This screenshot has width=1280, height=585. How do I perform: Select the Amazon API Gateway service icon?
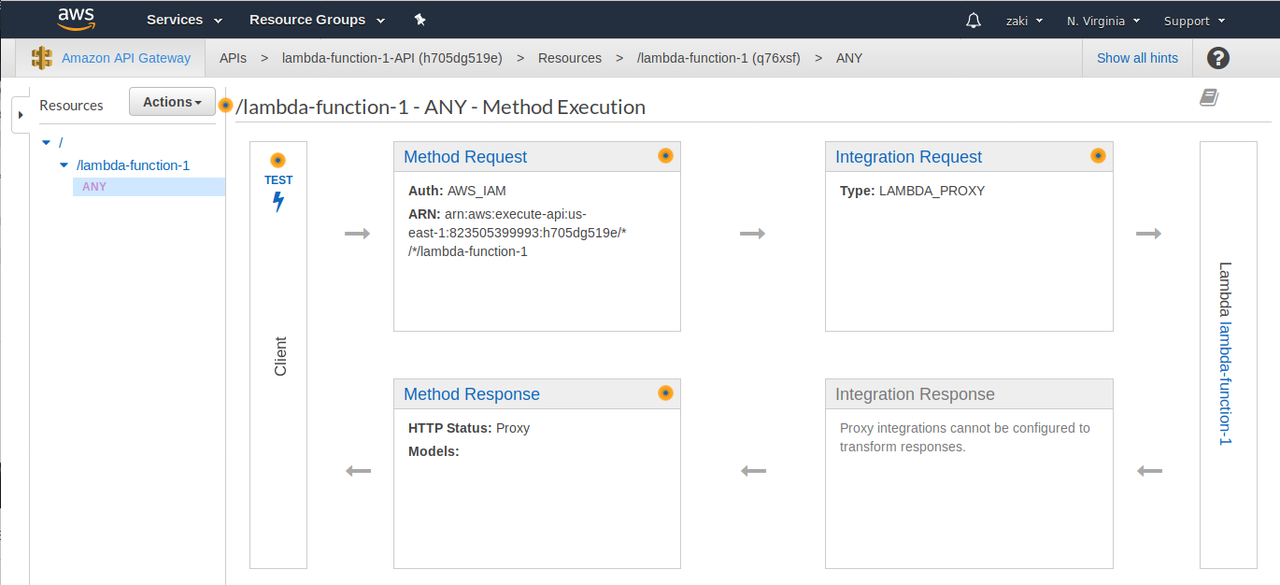(41, 58)
